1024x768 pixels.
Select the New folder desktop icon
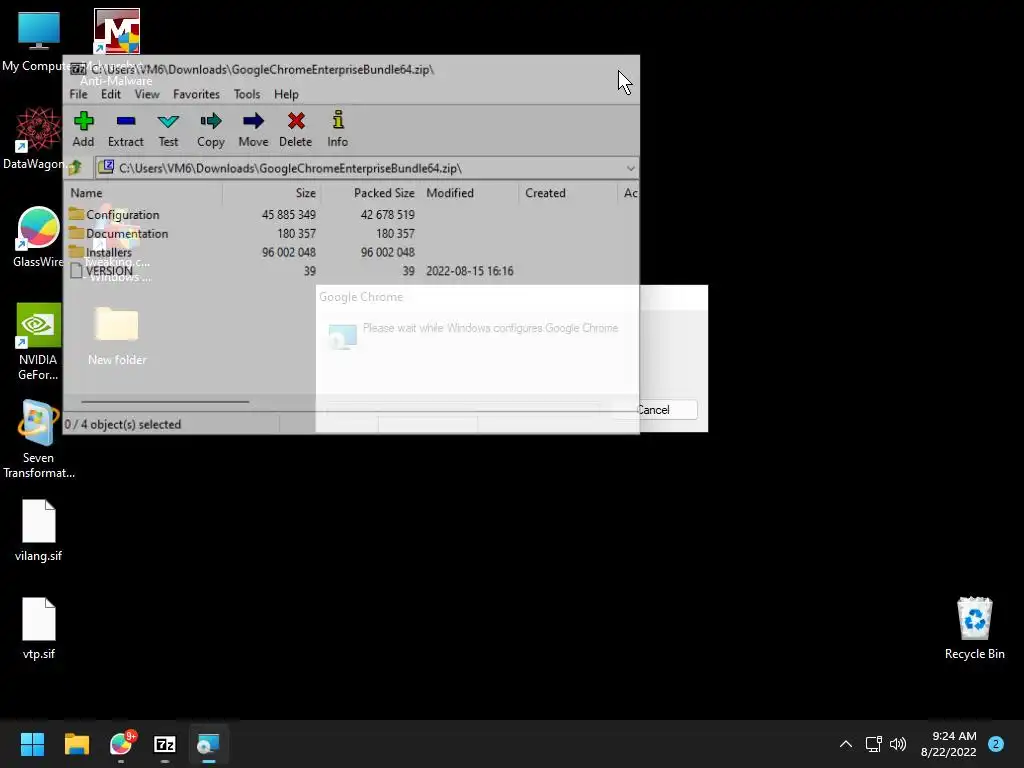point(117,336)
